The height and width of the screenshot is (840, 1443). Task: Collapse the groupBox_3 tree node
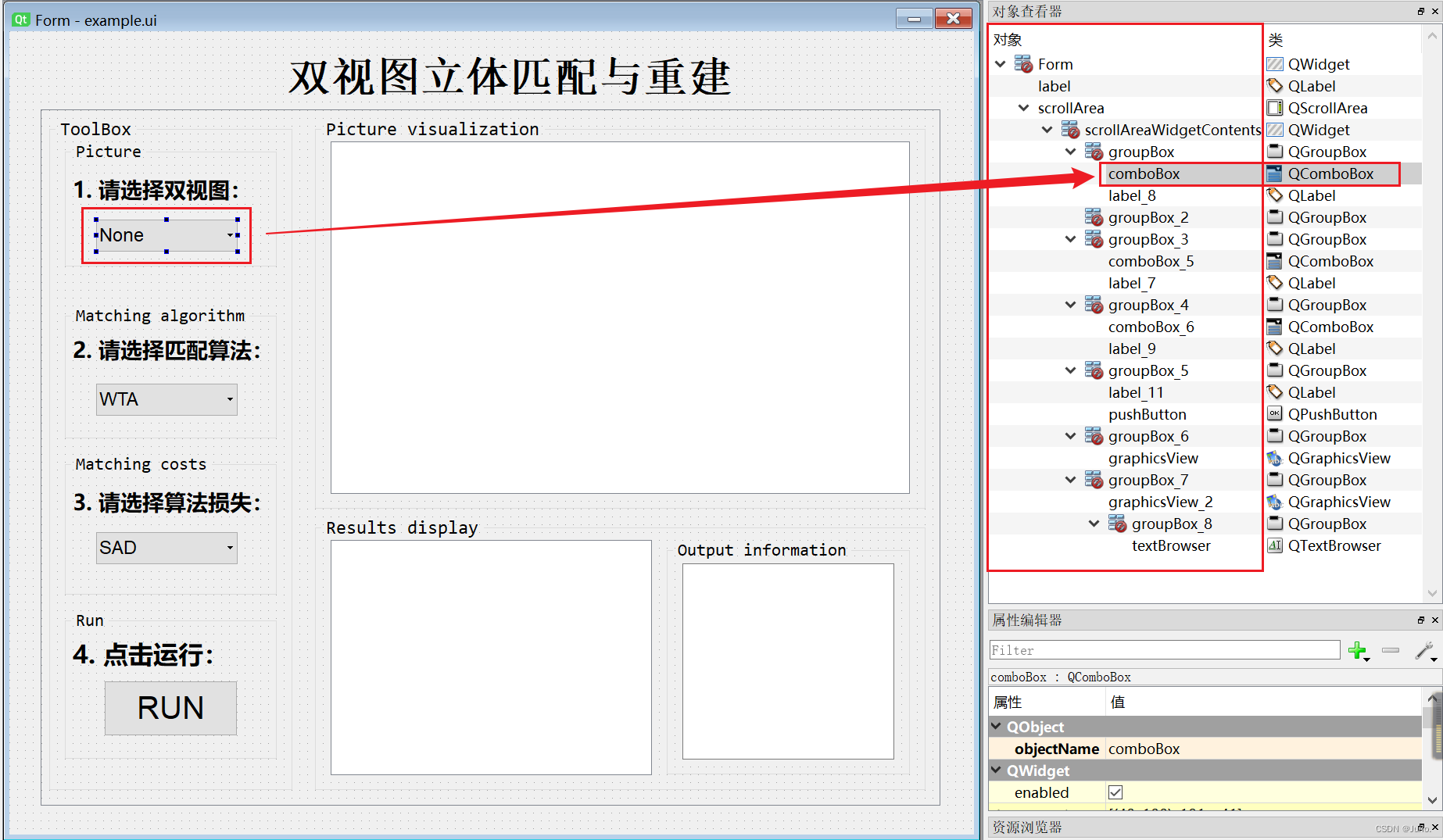[x=1071, y=239]
